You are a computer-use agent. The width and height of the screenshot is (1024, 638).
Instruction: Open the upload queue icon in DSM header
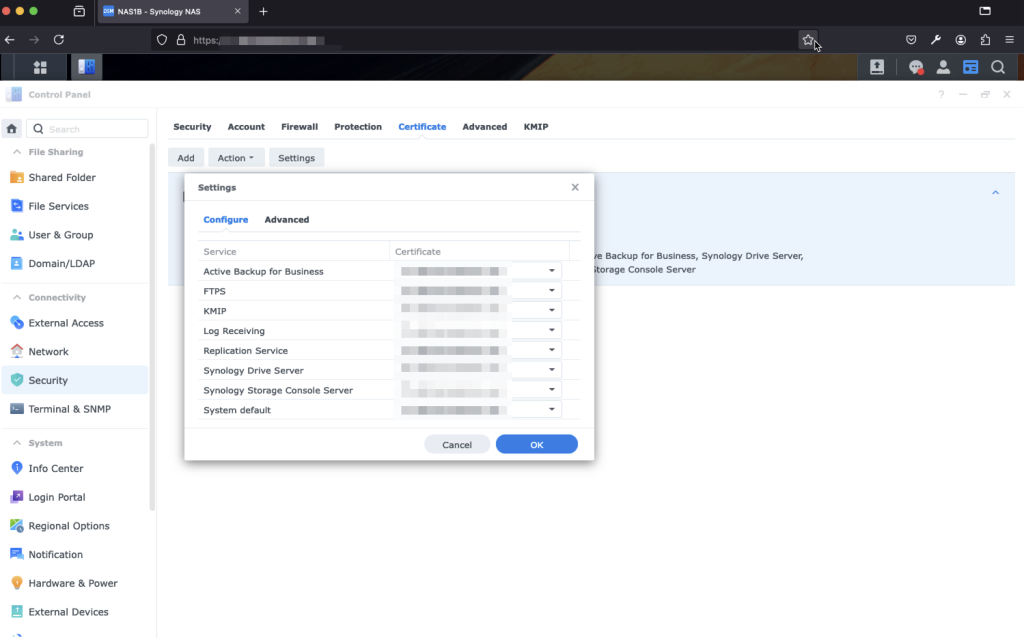click(877, 67)
